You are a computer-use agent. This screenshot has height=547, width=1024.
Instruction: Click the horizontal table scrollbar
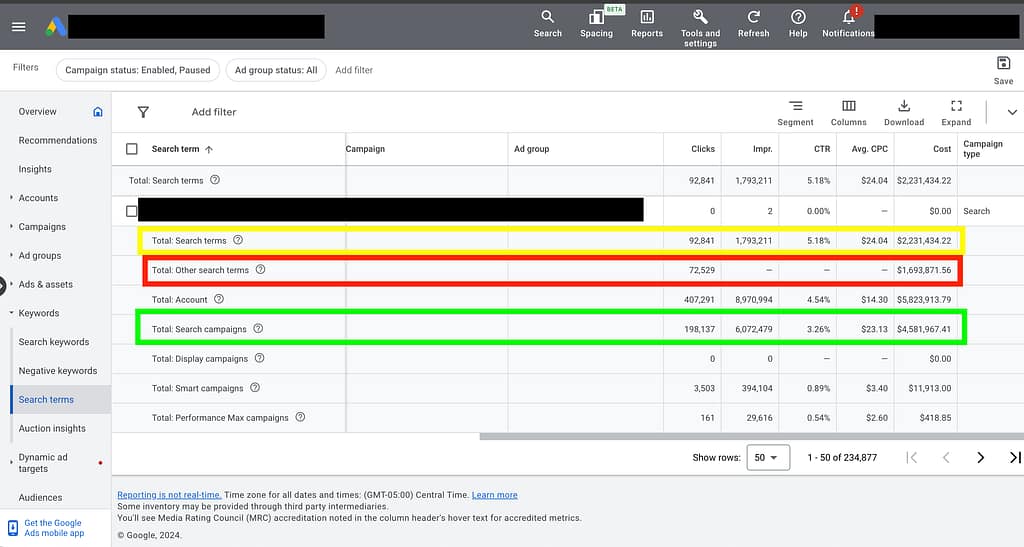(x=751, y=436)
